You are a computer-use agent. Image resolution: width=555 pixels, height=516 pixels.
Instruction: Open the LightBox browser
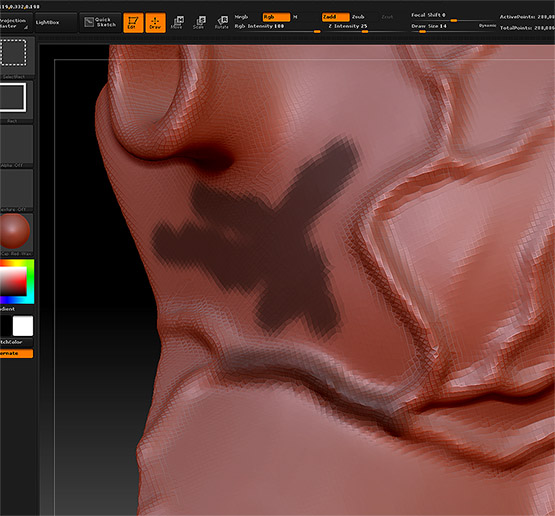click(56, 23)
